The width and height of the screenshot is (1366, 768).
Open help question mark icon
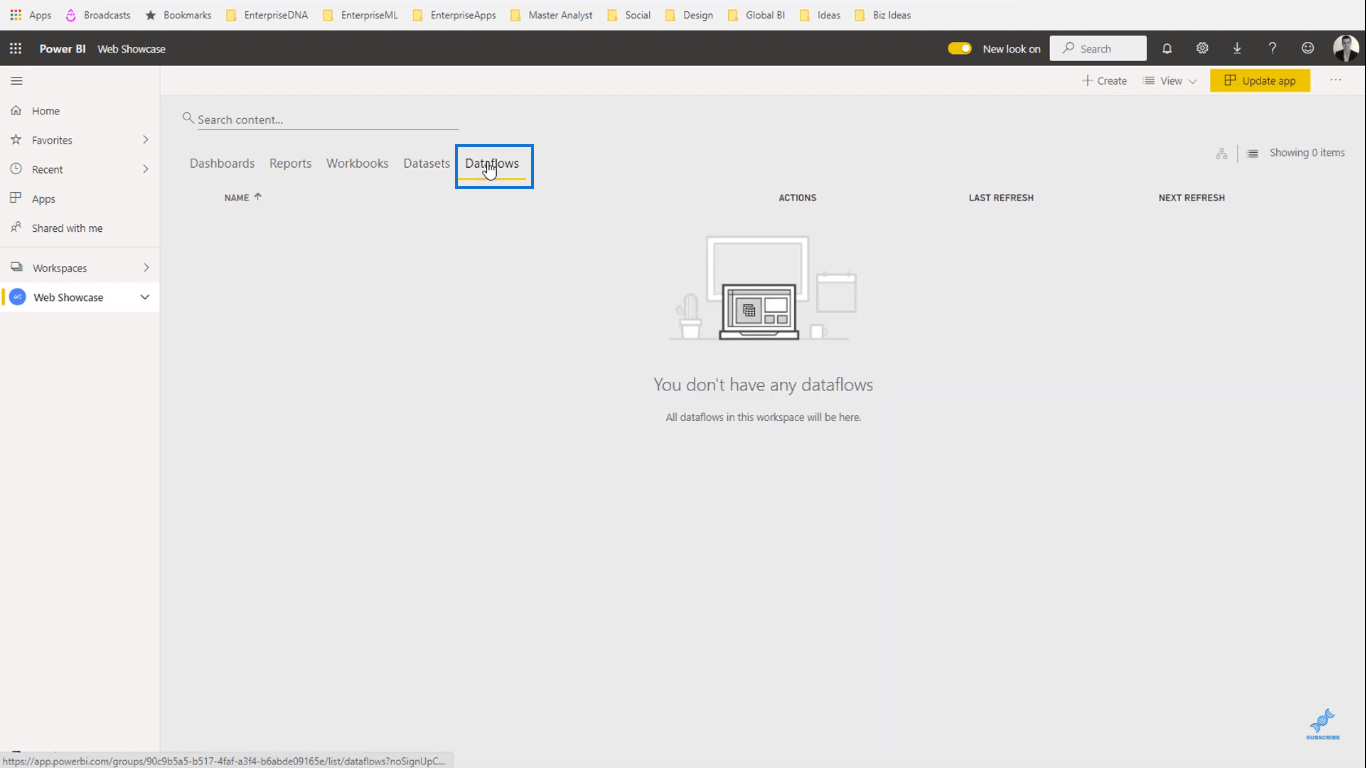1272,48
